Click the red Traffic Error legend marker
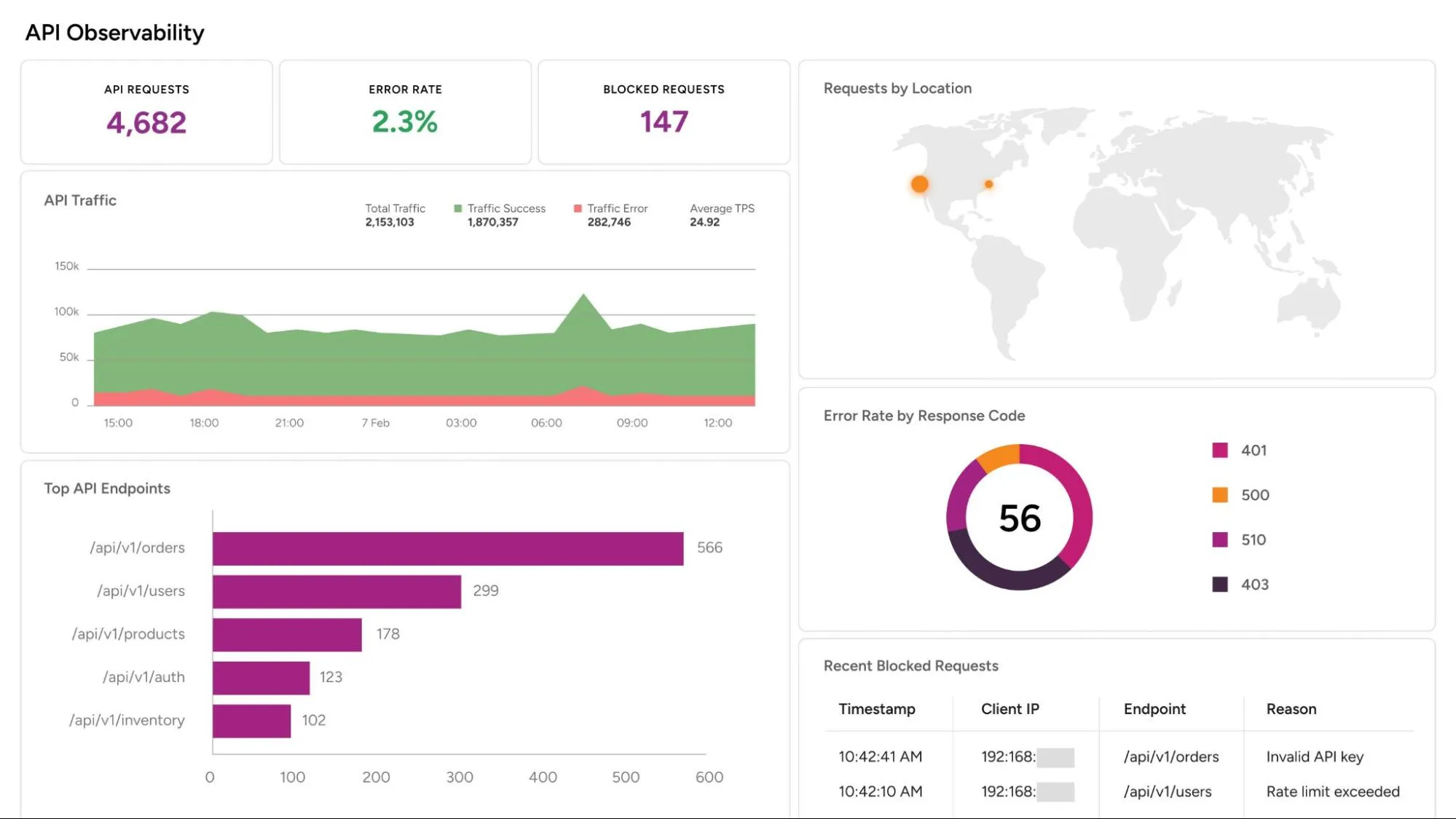This screenshot has height=819, width=1456. pos(578,209)
